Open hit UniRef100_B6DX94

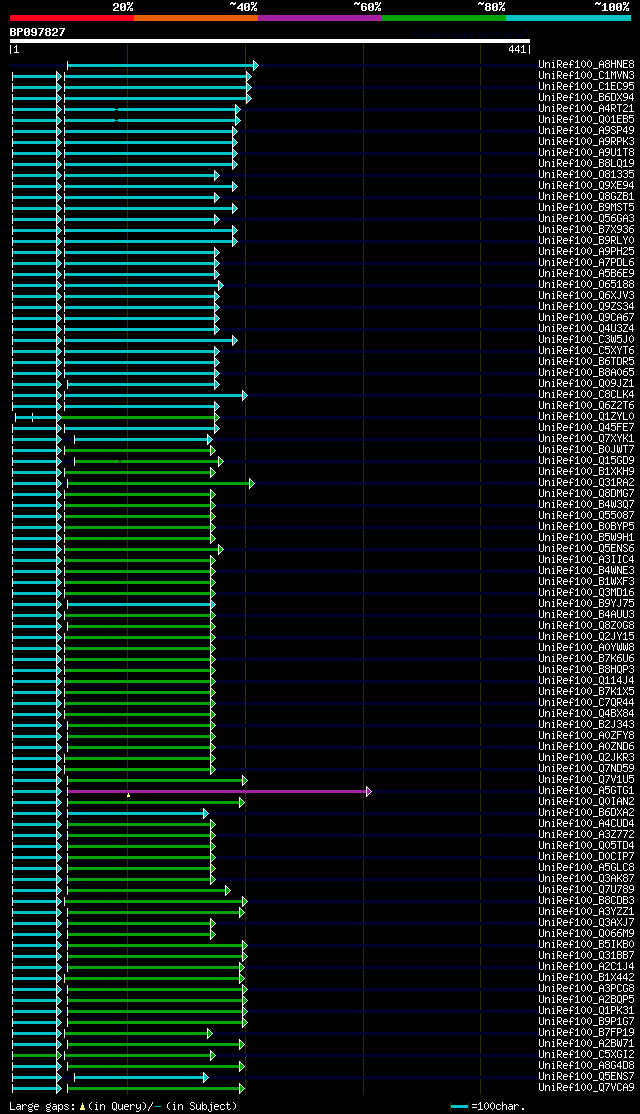pos(587,97)
